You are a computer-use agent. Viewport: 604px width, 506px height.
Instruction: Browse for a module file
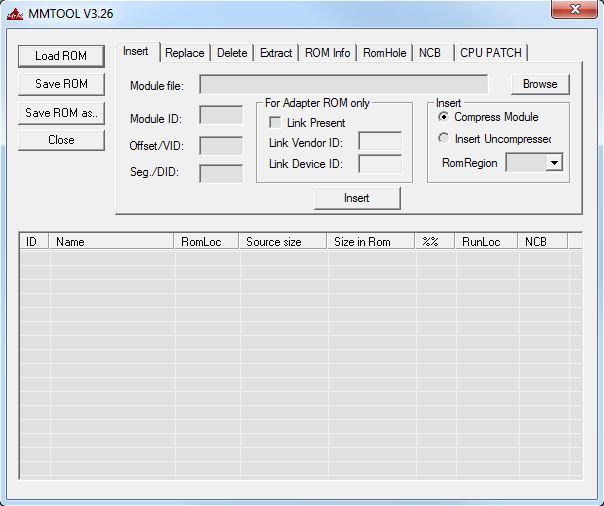540,84
